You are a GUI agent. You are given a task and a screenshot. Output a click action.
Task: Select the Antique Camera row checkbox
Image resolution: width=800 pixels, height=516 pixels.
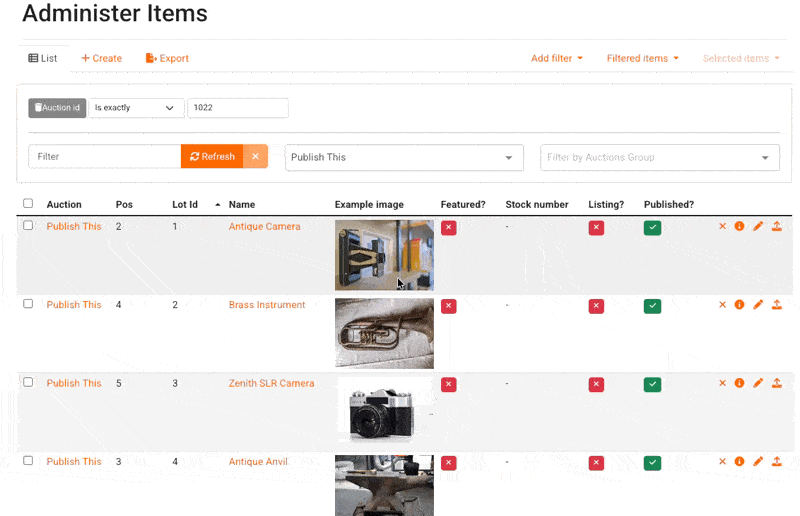[x=28, y=226]
